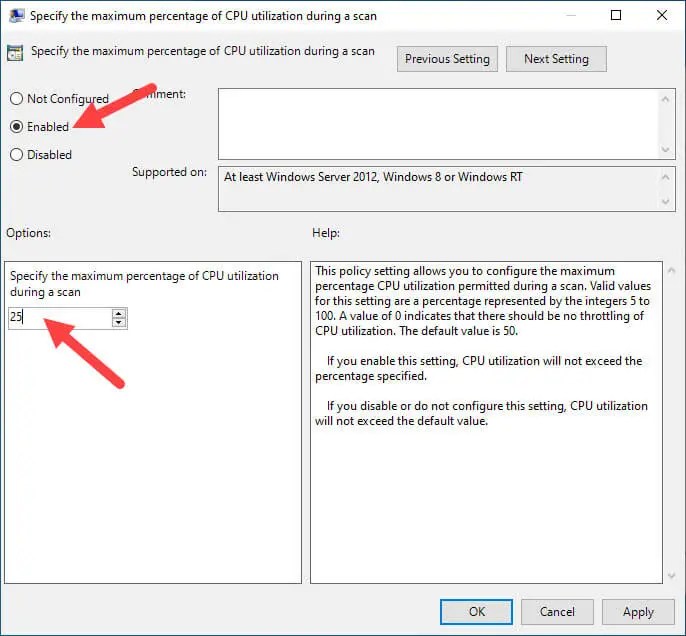The height and width of the screenshot is (636, 686).
Task: Click help paragraph 'If you disable or do not configure'
Action: [x=481, y=413]
